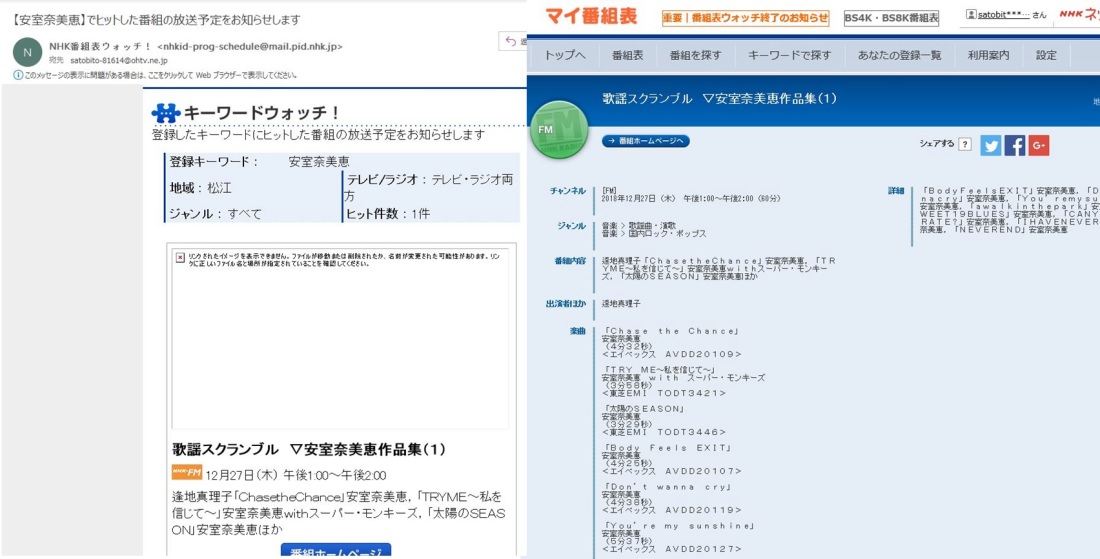Image resolution: width=1100 pixels, height=559 pixels.
Task: Click the song title「You're my sunshine」
Action: pos(681,525)
